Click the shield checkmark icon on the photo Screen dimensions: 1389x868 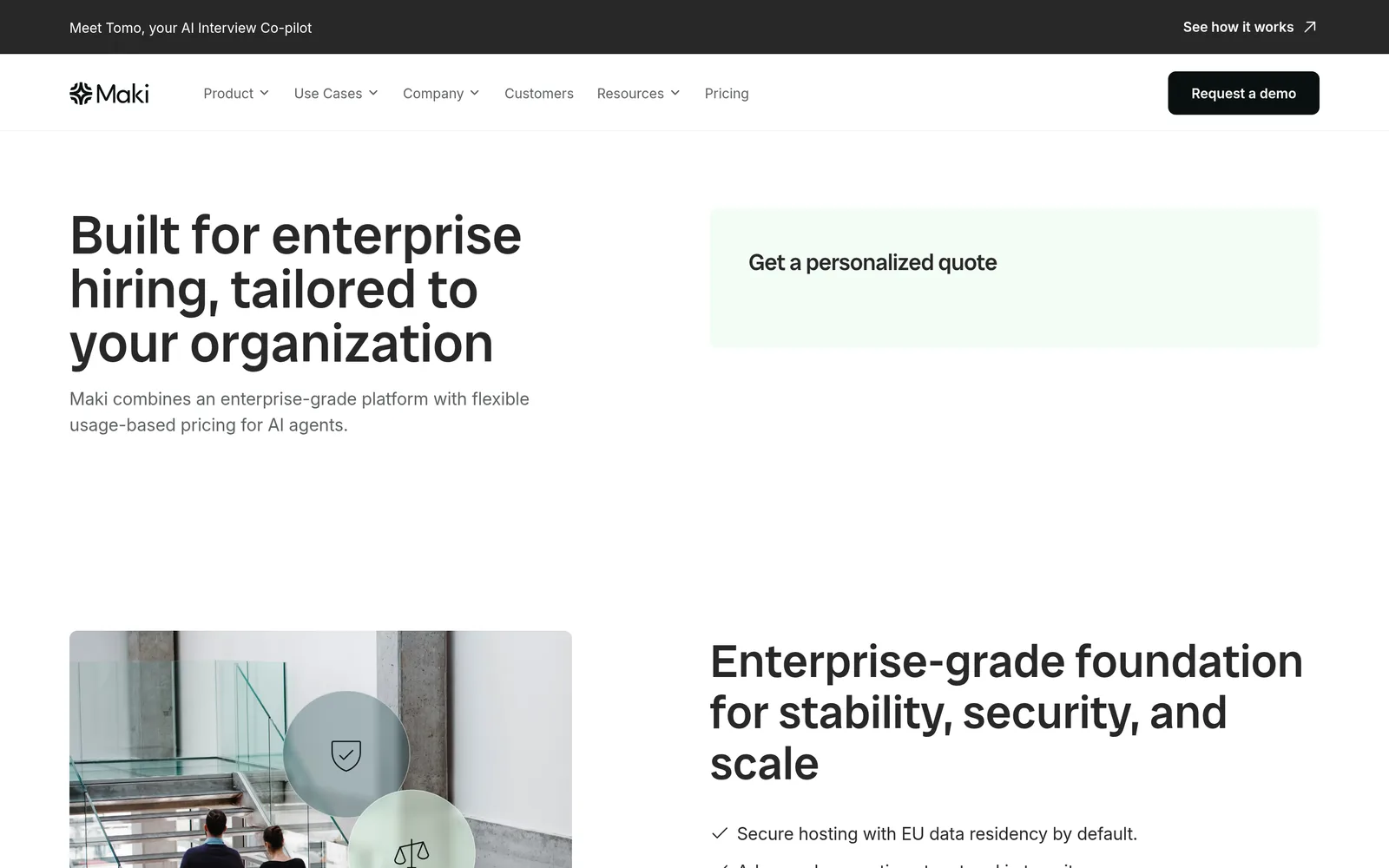point(346,755)
